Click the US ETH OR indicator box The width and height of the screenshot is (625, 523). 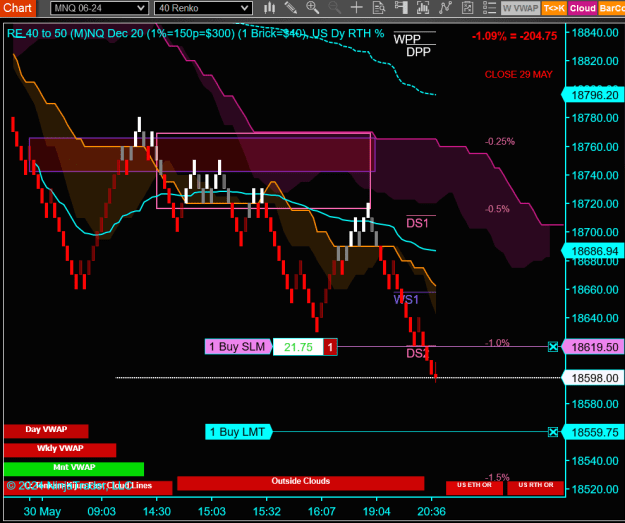[474, 488]
